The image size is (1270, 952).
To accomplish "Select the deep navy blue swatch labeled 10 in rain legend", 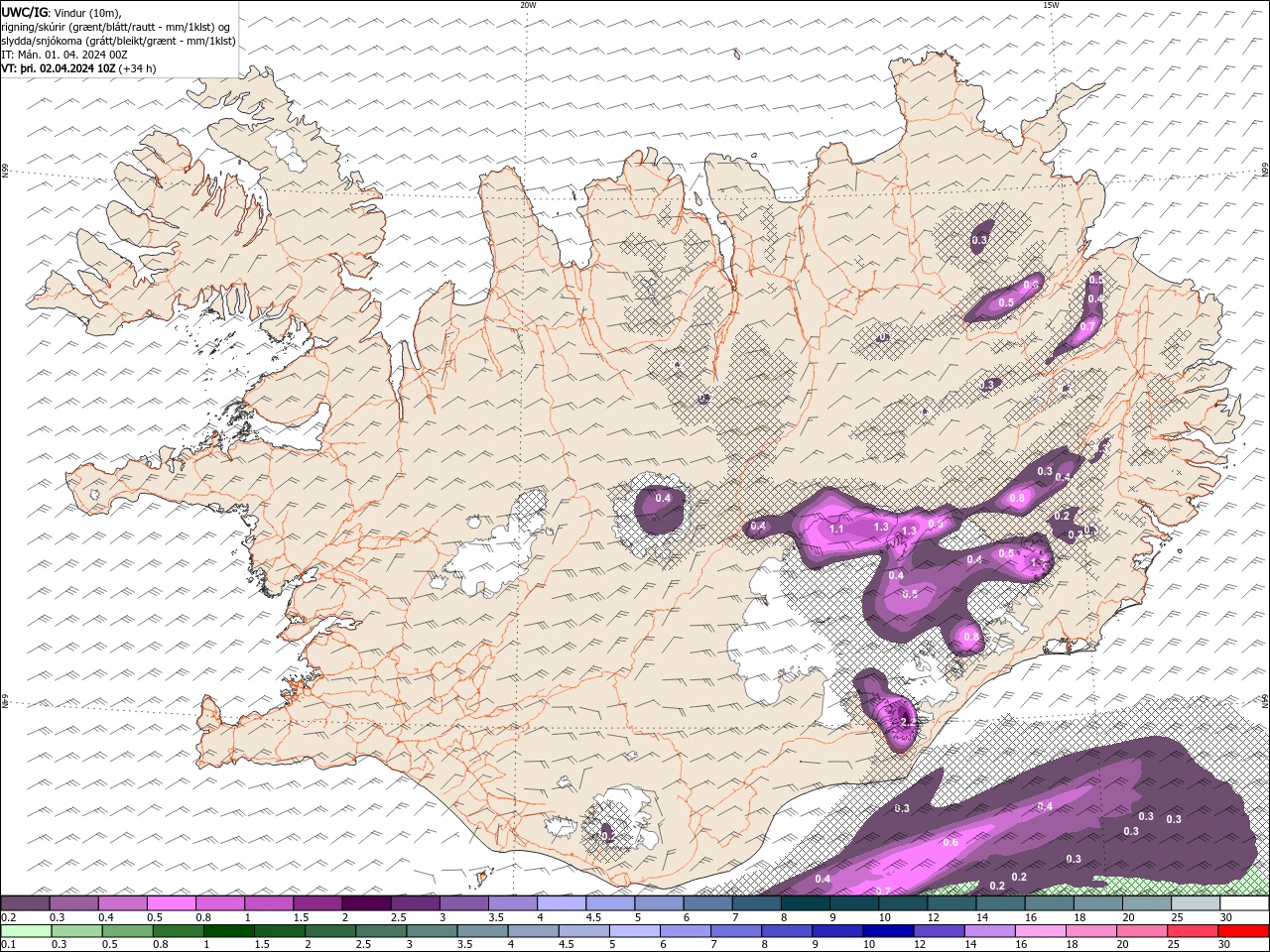I will [x=887, y=931].
